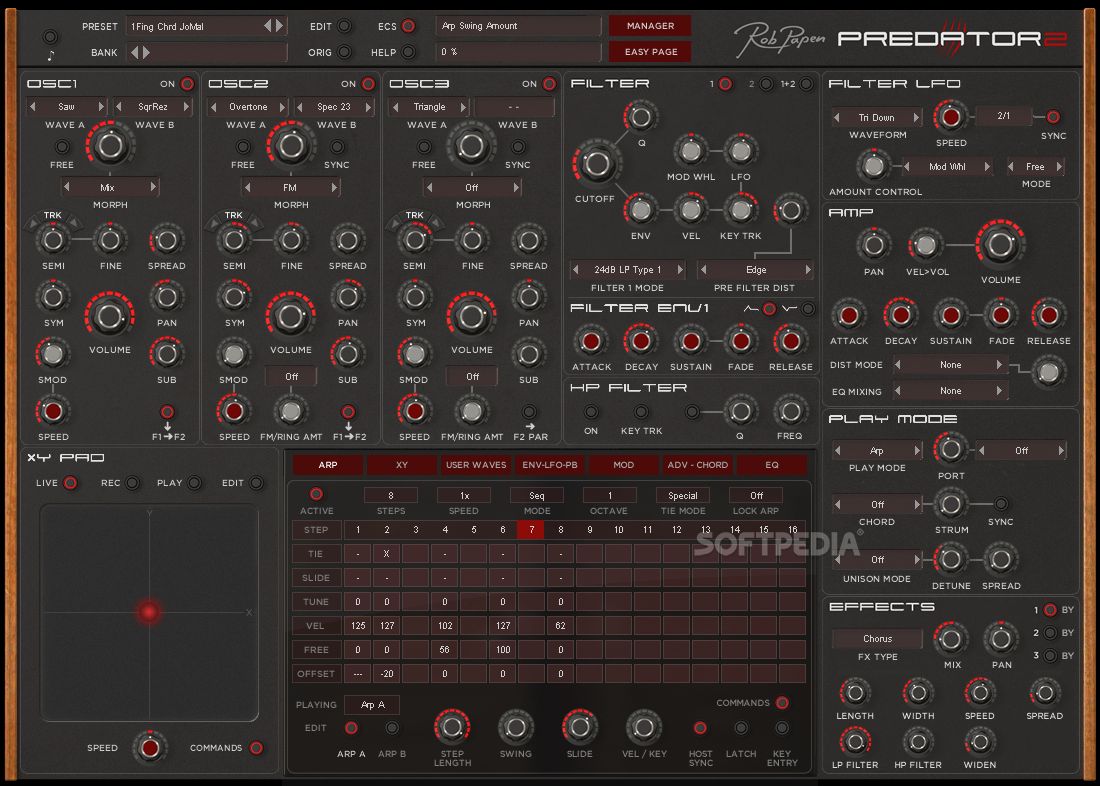Click the Play Mode PORT knob
This screenshot has width=1100, height=786.
(950, 449)
